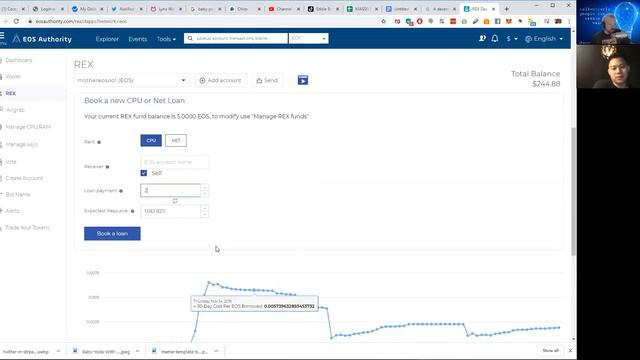Open Manage keys in the sidebar
The width and height of the screenshot is (640, 360).
point(21,144)
